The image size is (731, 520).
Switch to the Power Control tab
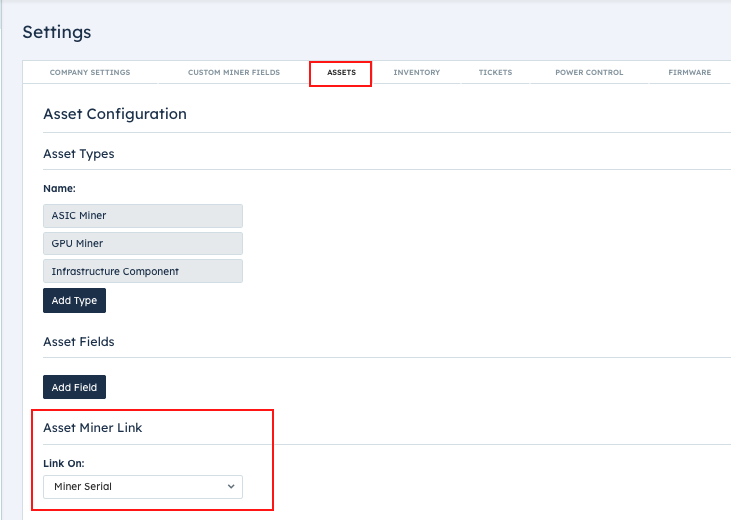point(589,72)
